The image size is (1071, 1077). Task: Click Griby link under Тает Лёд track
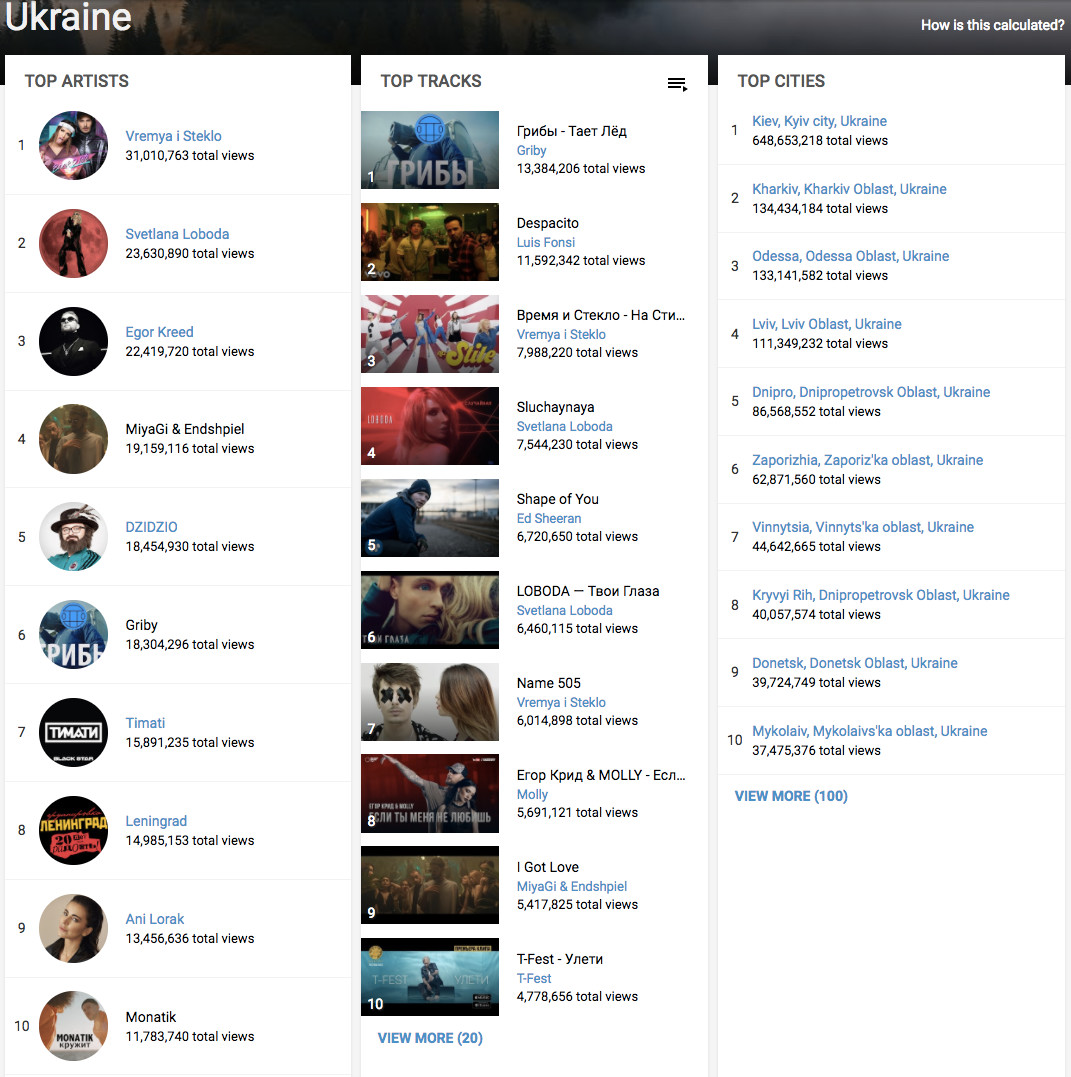[x=531, y=150]
